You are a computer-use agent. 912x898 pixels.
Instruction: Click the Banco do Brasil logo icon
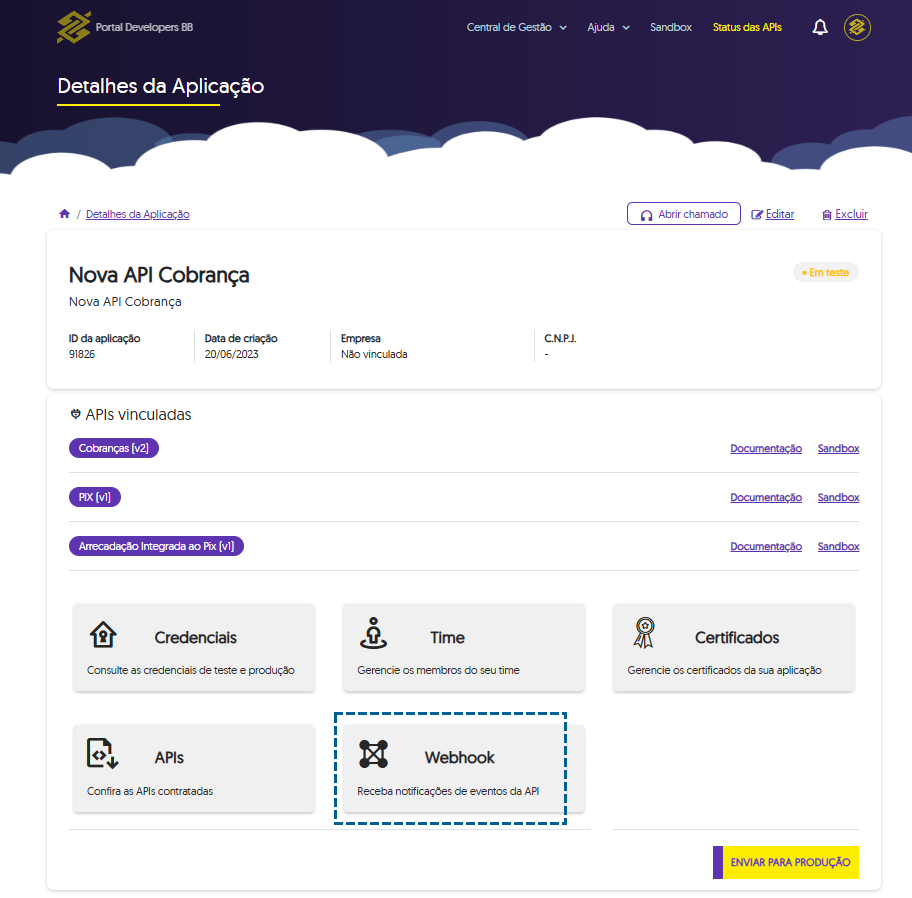[x=74, y=27]
